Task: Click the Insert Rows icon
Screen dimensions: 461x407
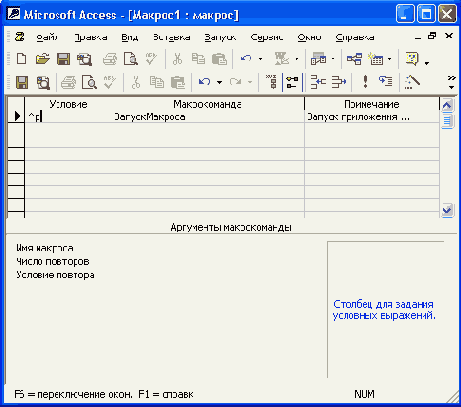Action: (318, 82)
